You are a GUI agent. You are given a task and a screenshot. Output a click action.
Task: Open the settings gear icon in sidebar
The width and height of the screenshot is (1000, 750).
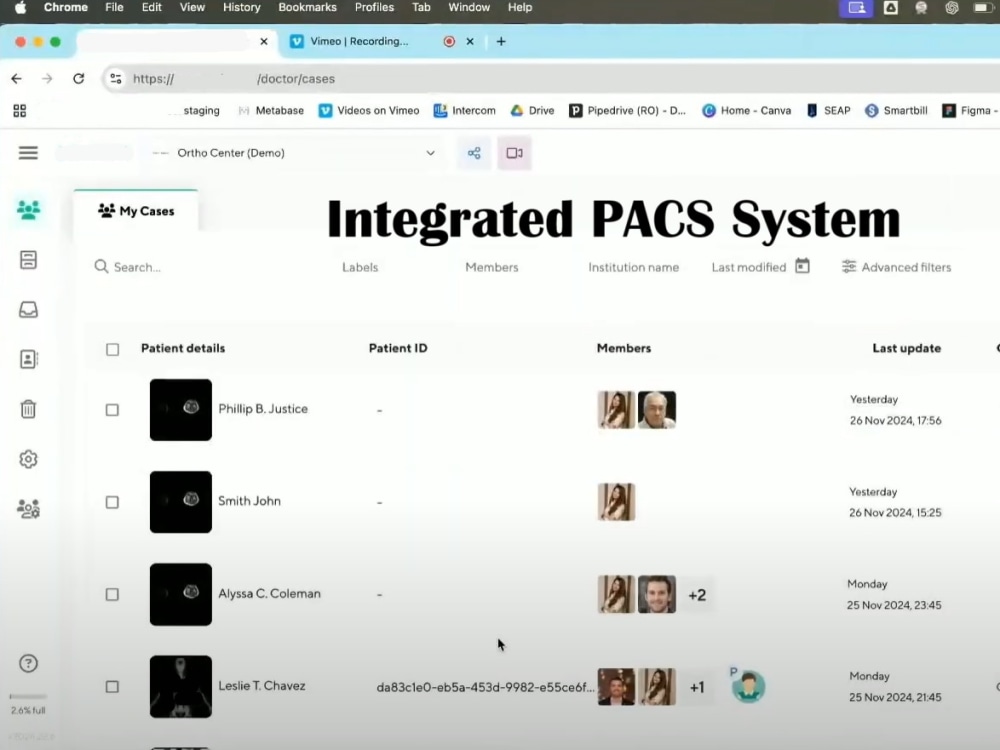(28, 459)
